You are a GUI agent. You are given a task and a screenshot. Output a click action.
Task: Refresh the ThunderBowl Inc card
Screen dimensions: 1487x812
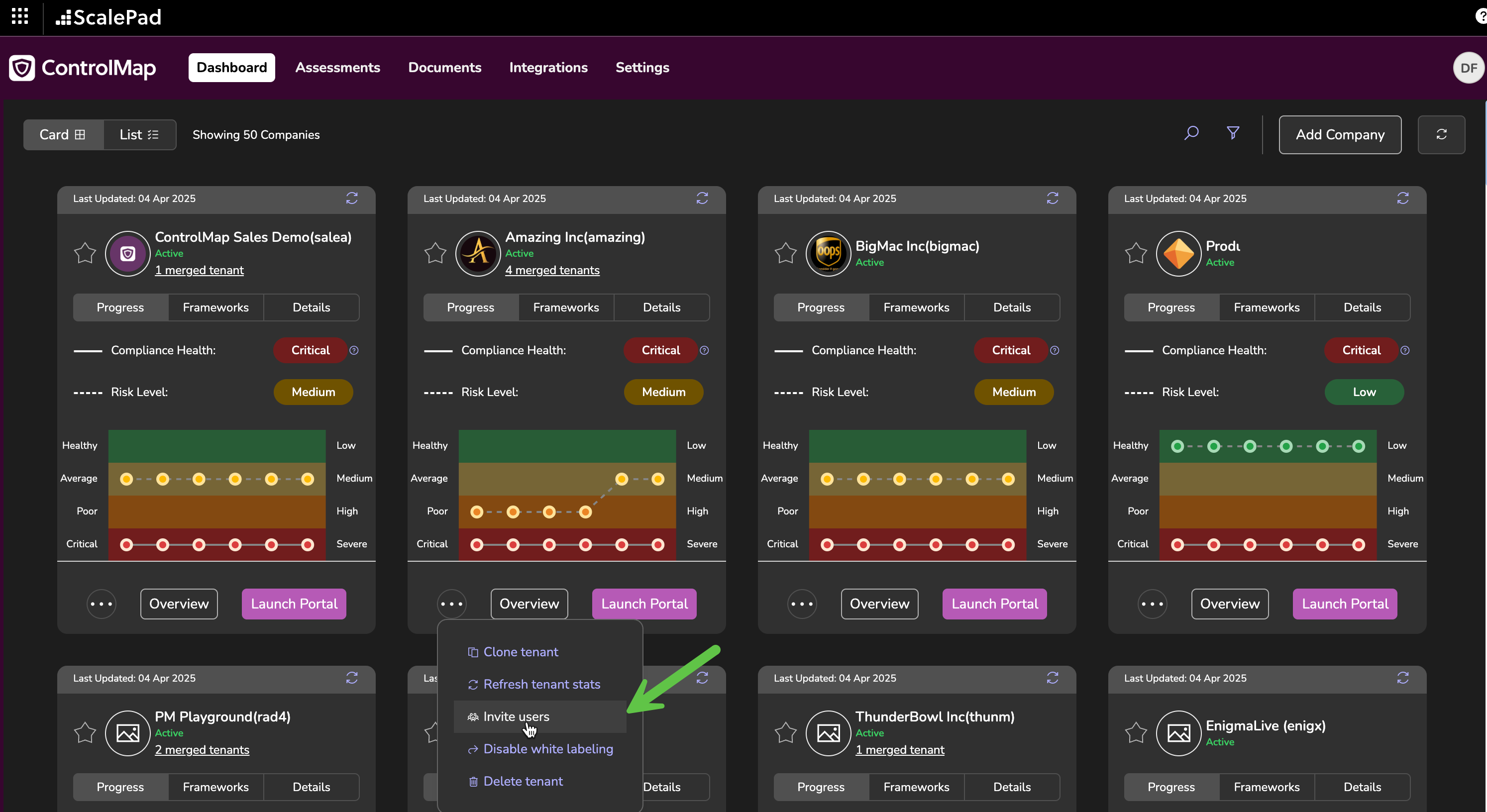pos(1053,678)
